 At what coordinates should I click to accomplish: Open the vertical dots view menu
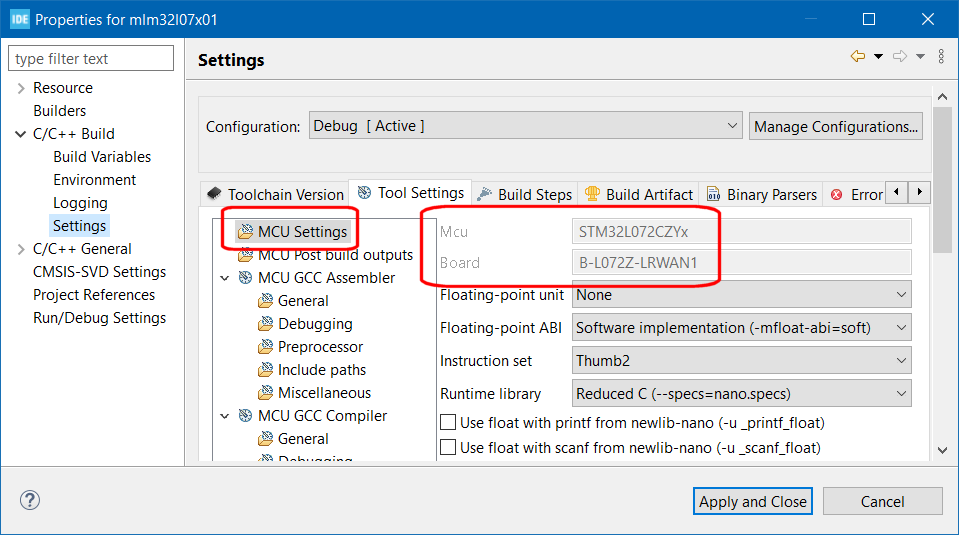[941, 56]
